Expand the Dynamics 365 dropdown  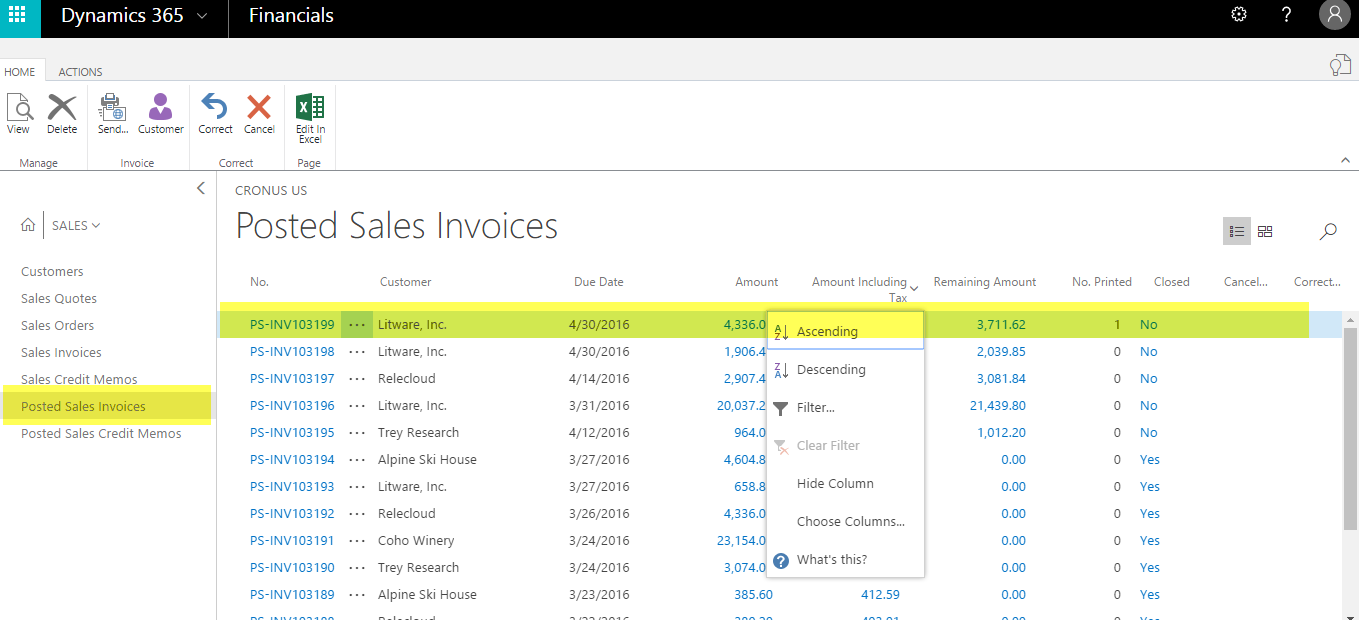202,16
